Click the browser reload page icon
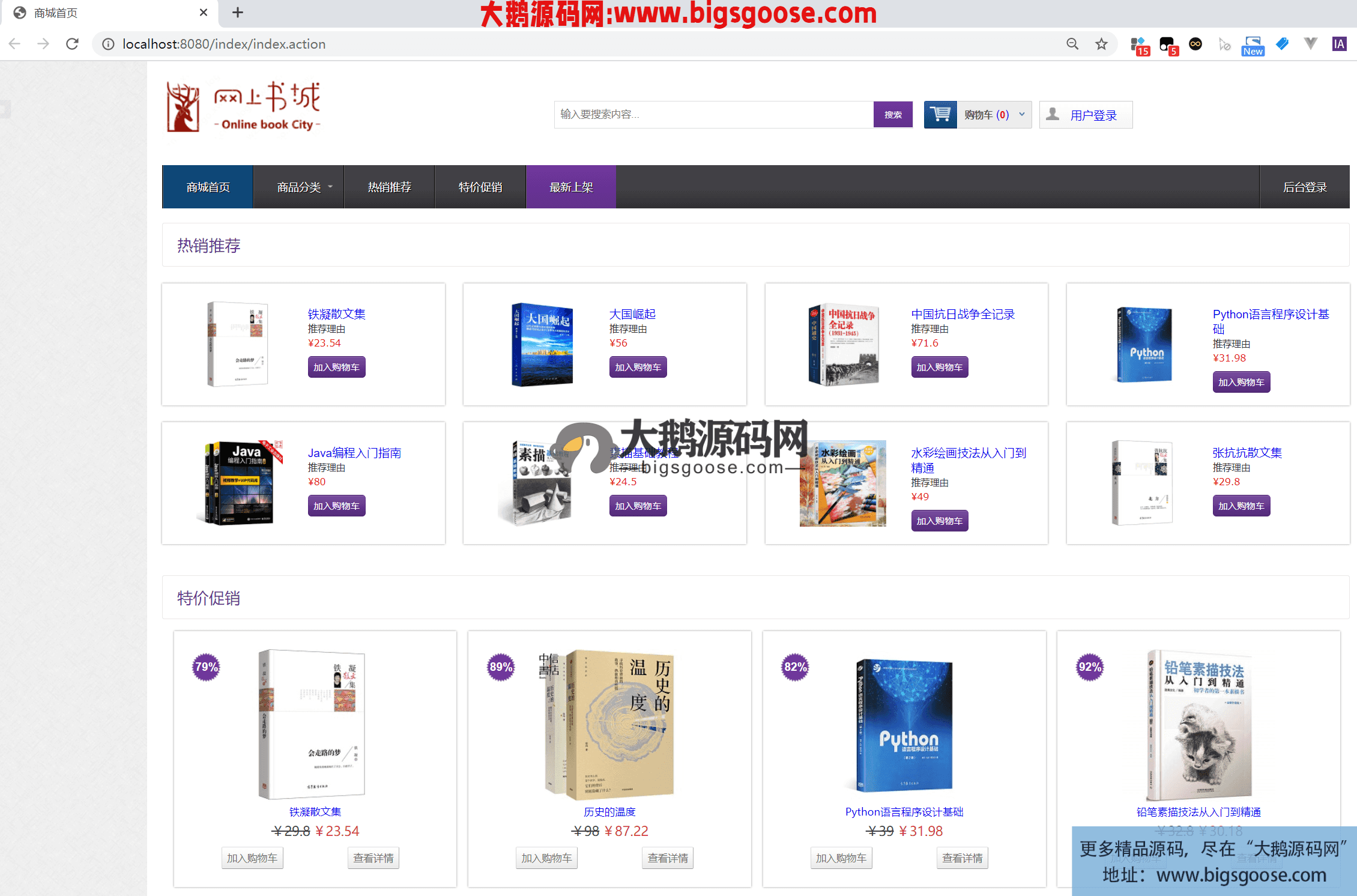This screenshot has width=1357, height=896. point(72,44)
